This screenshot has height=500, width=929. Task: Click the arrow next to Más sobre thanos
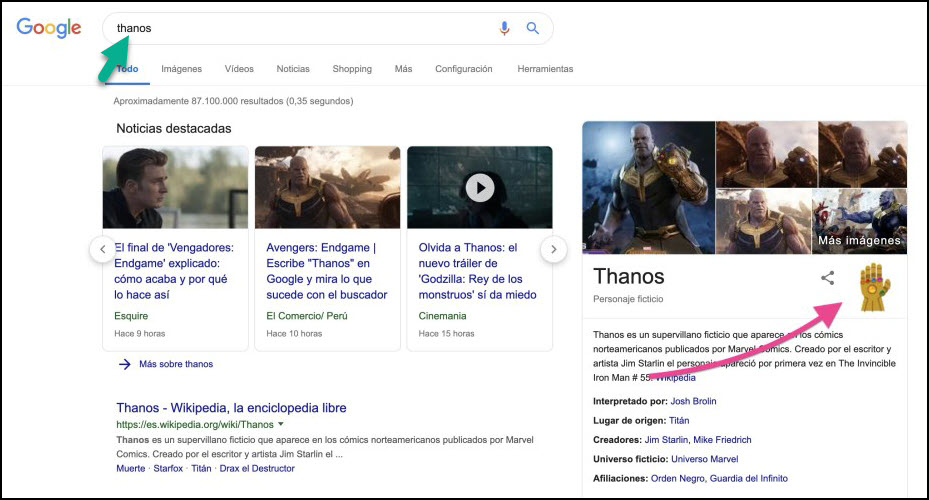(125, 364)
